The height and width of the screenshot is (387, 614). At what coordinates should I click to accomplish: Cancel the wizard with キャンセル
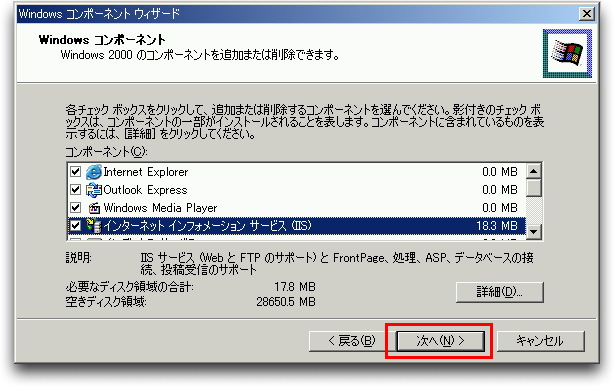click(x=540, y=341)
